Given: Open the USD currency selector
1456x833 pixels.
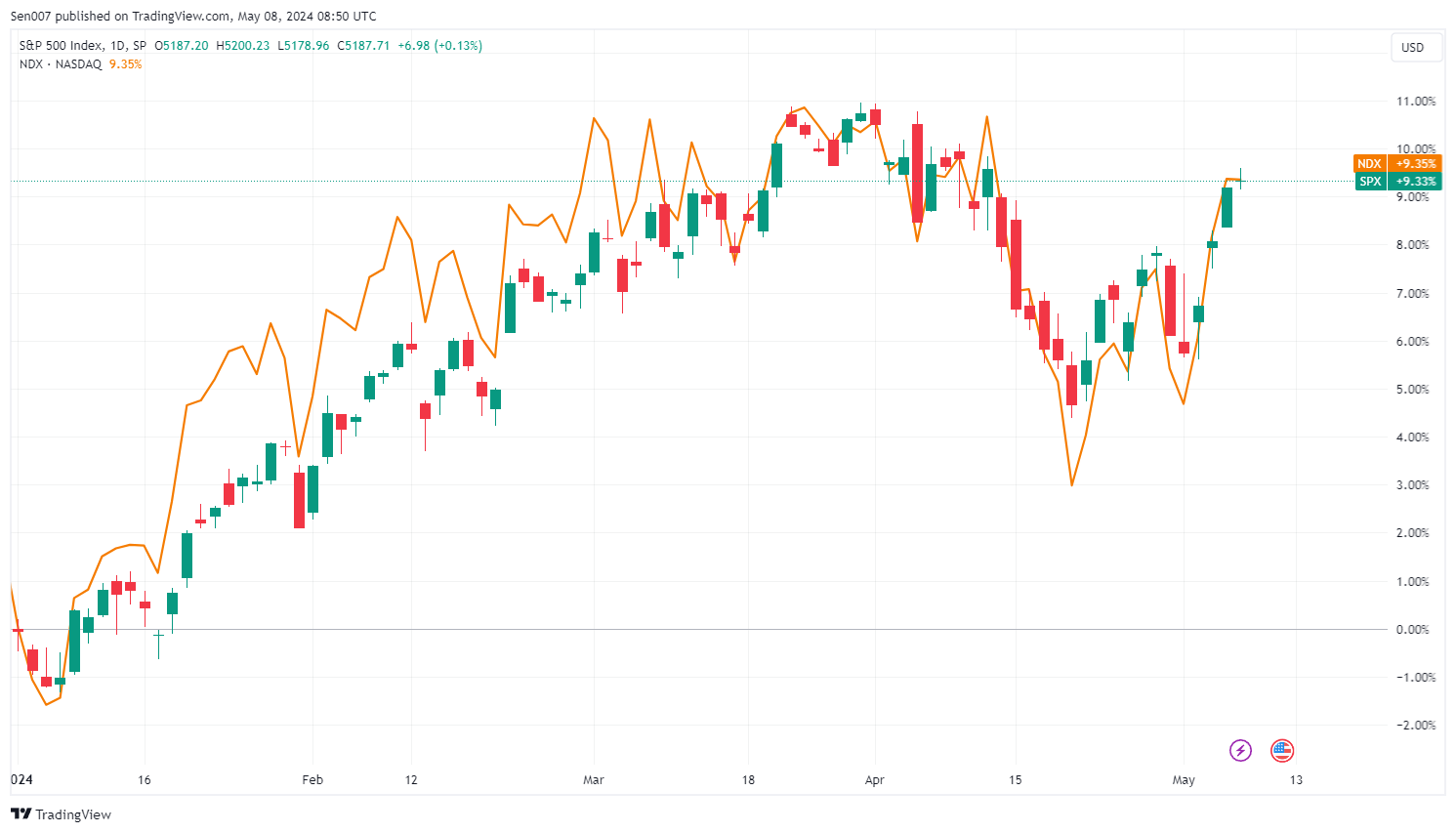Looking at the screenshot, I should click(1412, 47).
